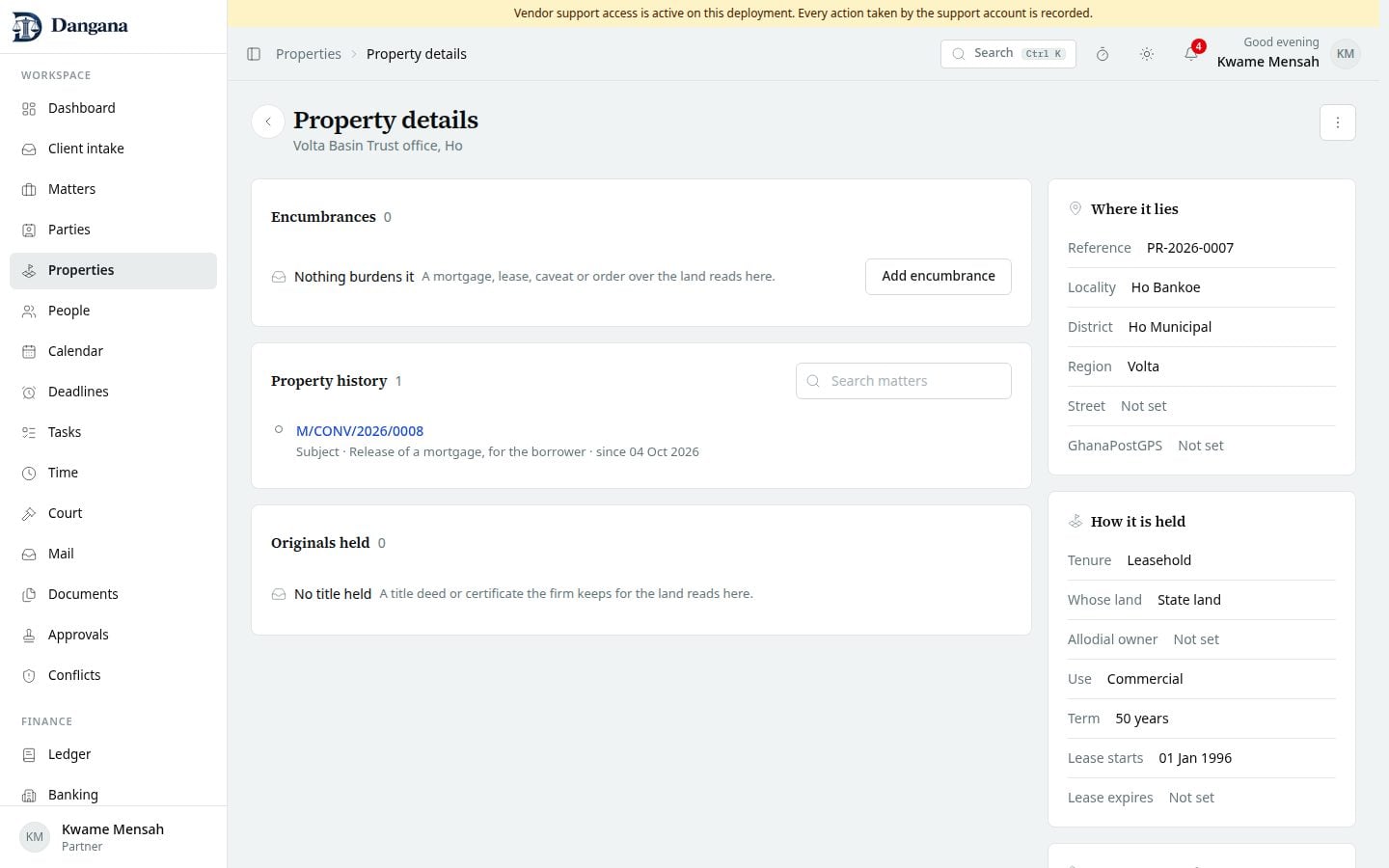Click the Time clock icon
This screenshot has width=1389, height=868.
click(x=29, y=473)
